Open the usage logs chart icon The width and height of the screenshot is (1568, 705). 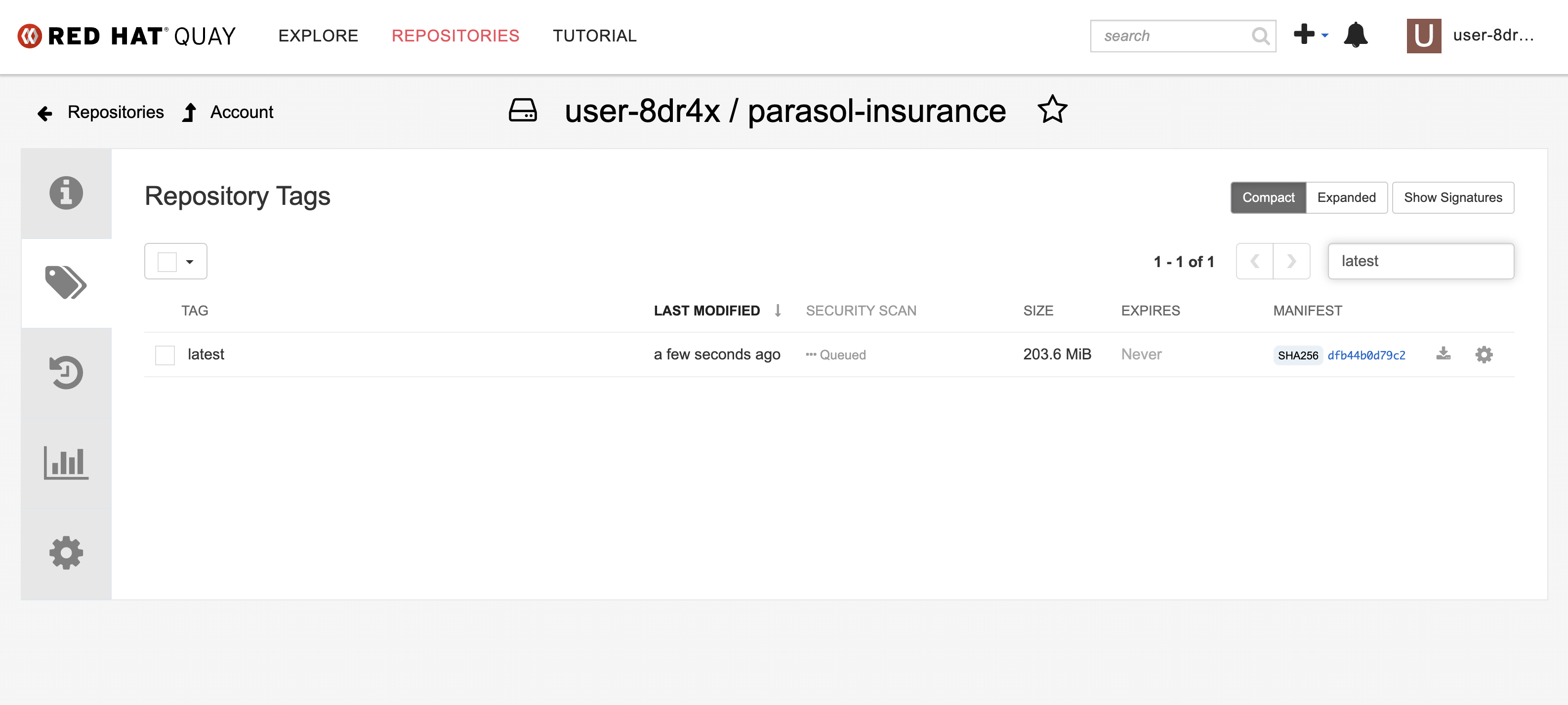click(66, 462)
